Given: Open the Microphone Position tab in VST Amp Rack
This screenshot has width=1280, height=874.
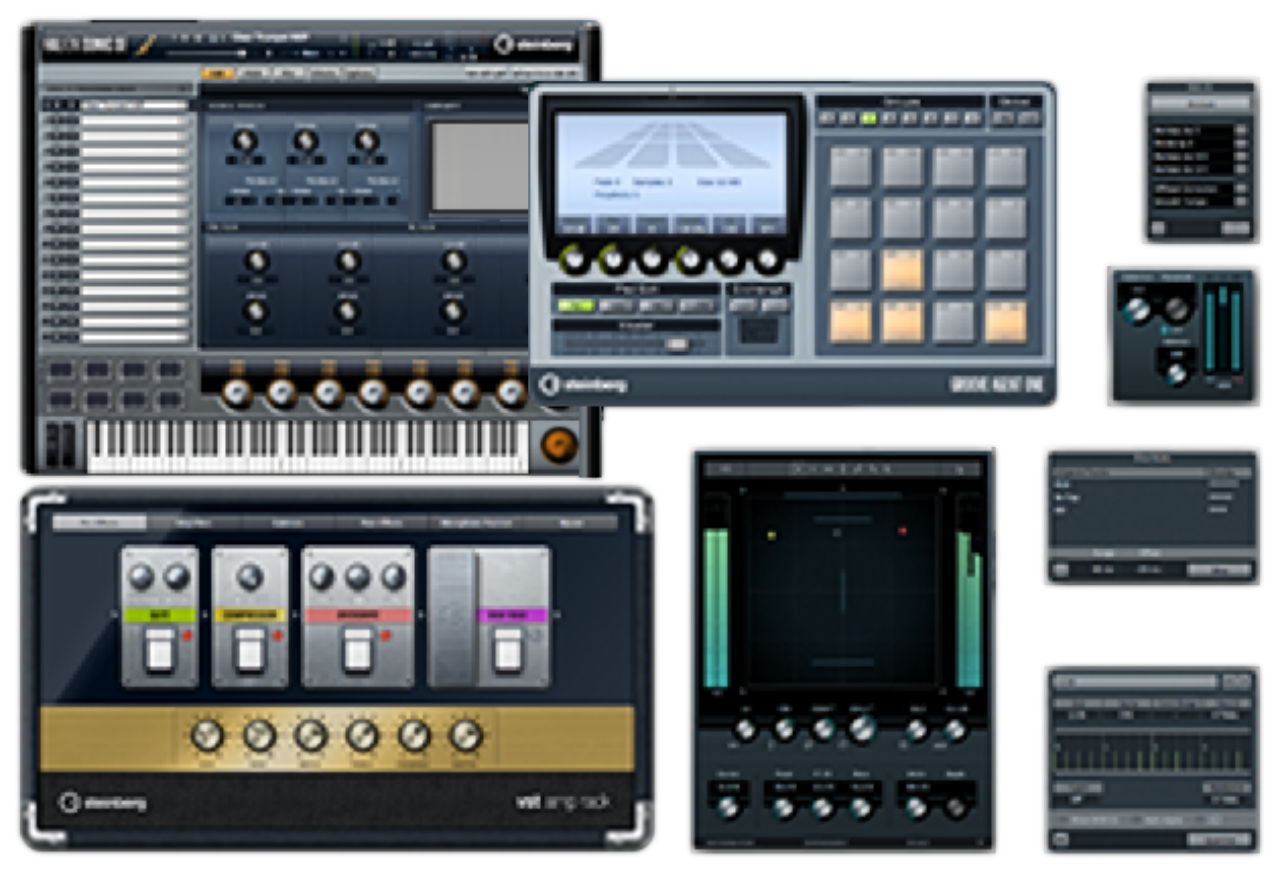Looking at the screenshot, I should (x=477, y=522).
